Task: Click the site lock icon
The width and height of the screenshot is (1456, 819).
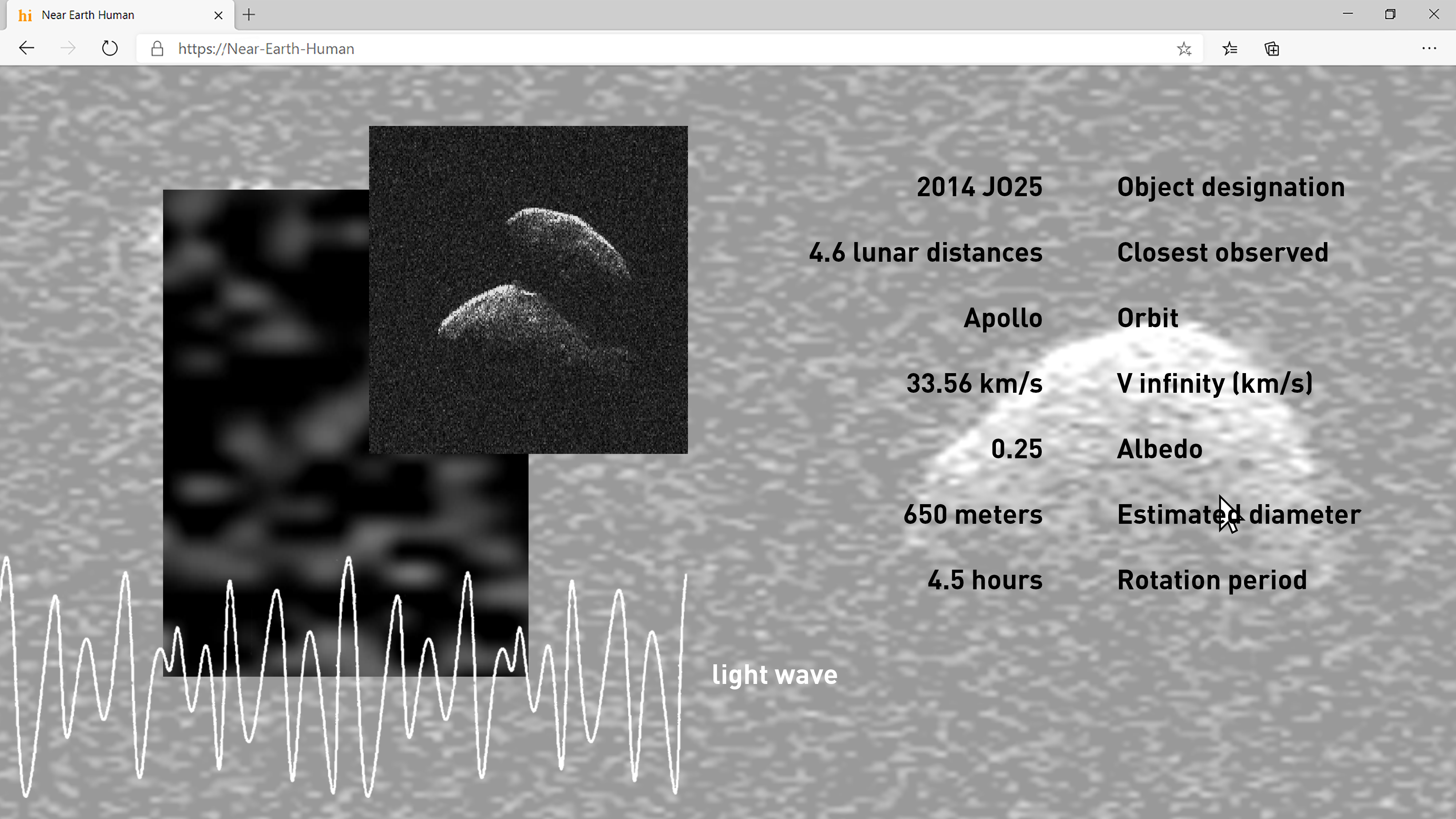Action: coord(157,49)
